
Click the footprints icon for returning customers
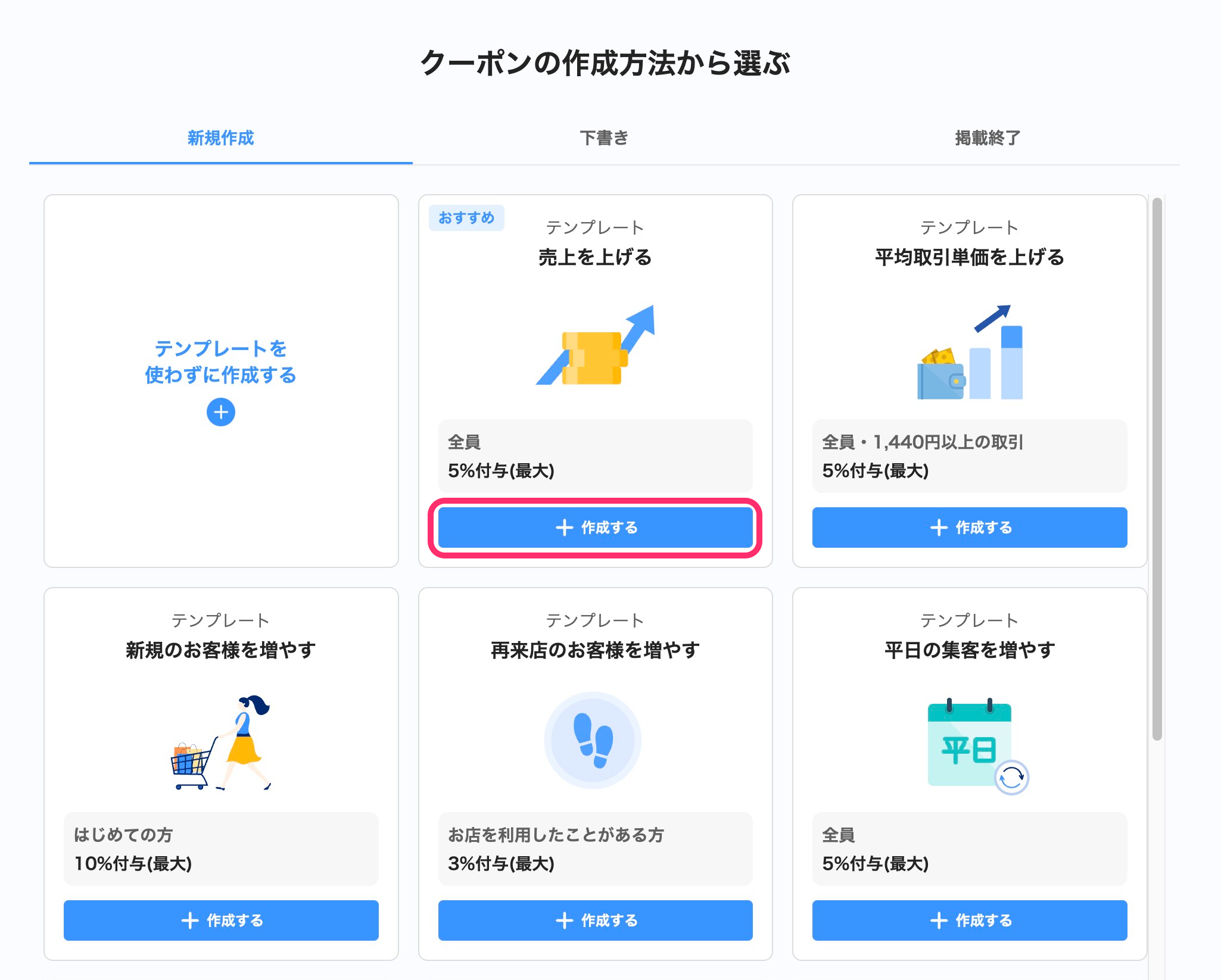tap(593, 740)
